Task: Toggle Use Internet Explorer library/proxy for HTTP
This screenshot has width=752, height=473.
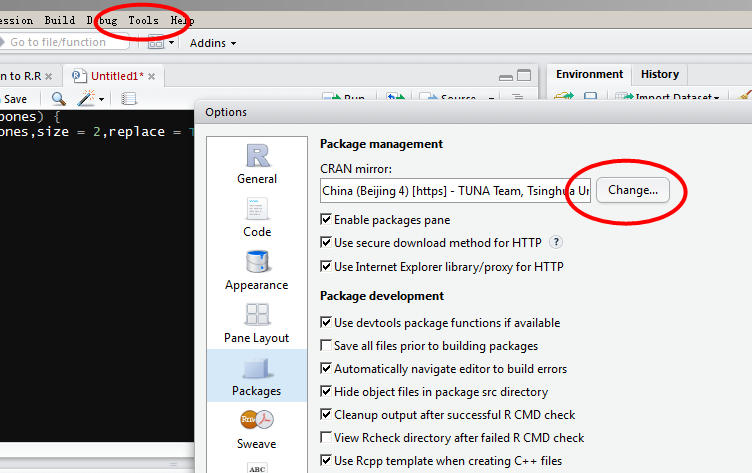Action: [x=326, y=266]
